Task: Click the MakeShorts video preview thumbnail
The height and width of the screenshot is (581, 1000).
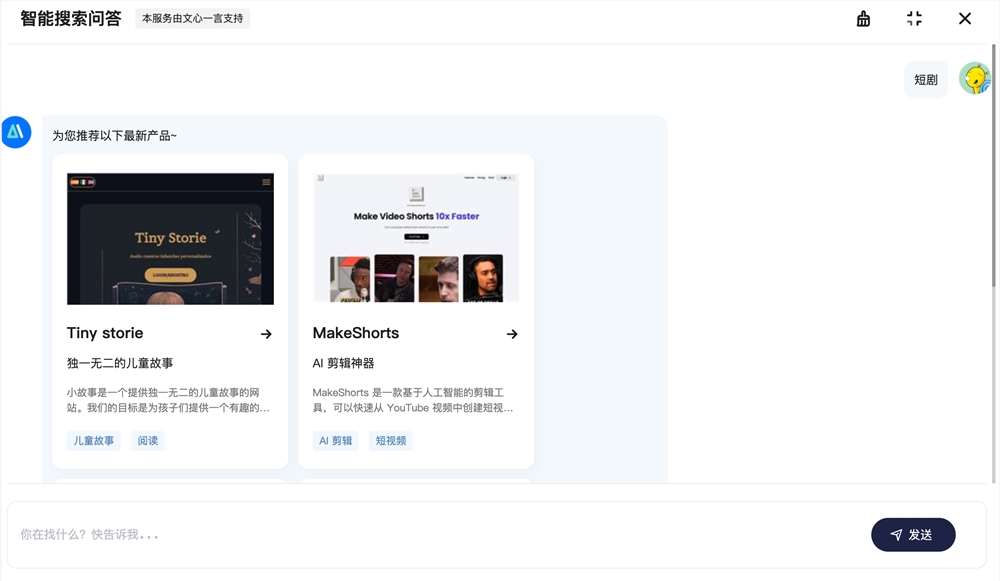Action: (415, 237)
